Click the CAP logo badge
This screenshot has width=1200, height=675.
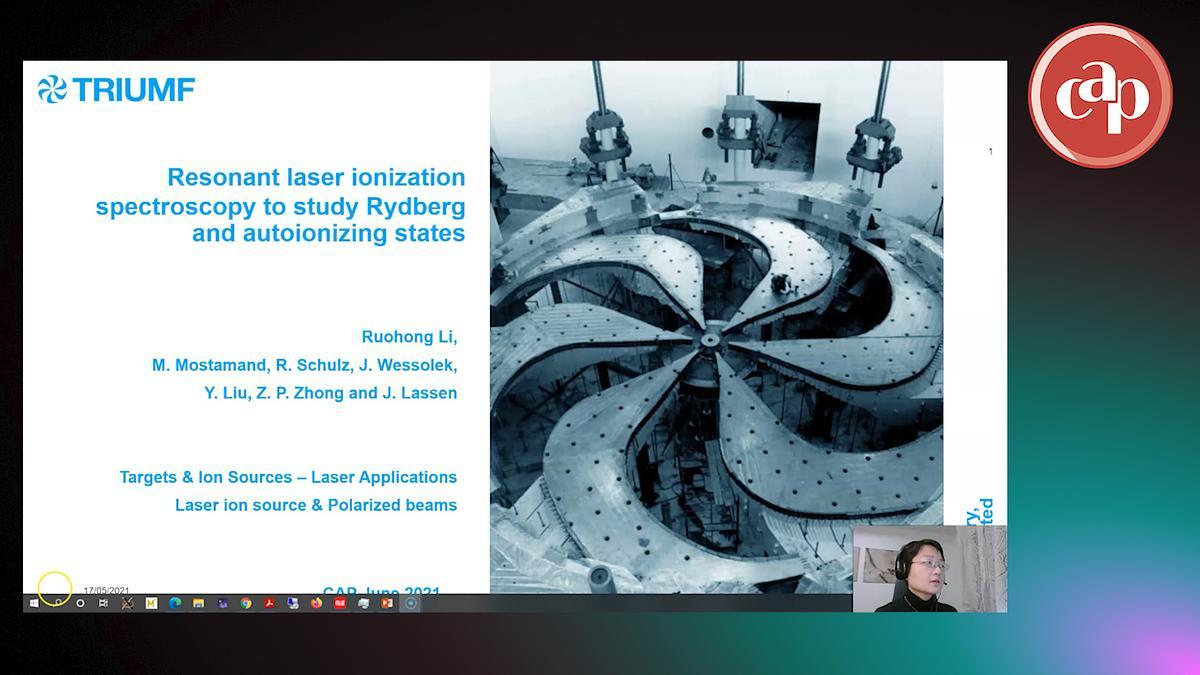[1100, 95]
